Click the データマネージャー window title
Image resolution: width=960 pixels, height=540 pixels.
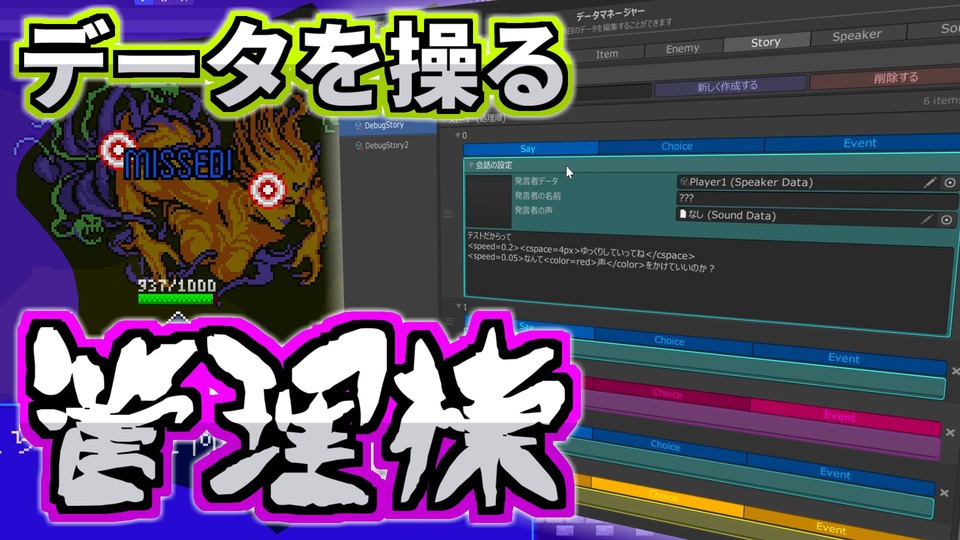click(x=610, y=13)
